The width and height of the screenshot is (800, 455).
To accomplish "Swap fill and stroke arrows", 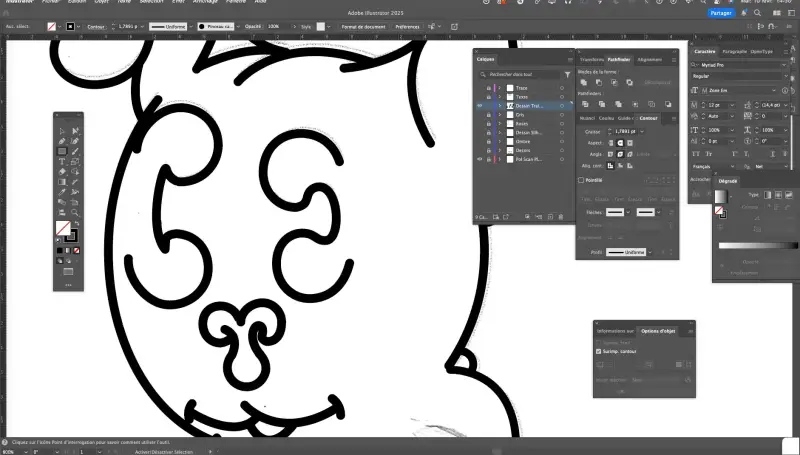I will click(77, 223).
